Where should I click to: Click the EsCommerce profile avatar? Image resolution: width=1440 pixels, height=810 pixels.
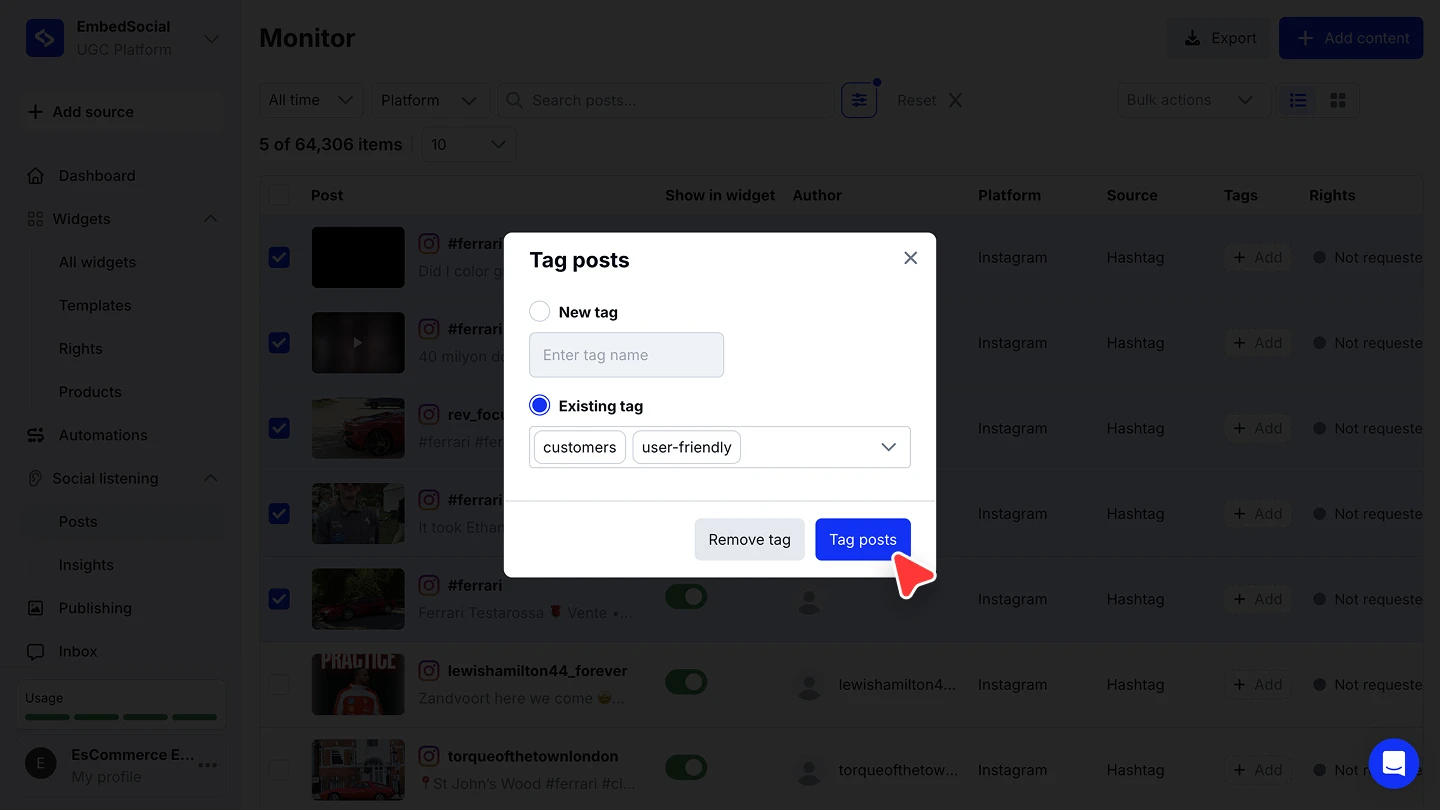[x=41, y=765]
